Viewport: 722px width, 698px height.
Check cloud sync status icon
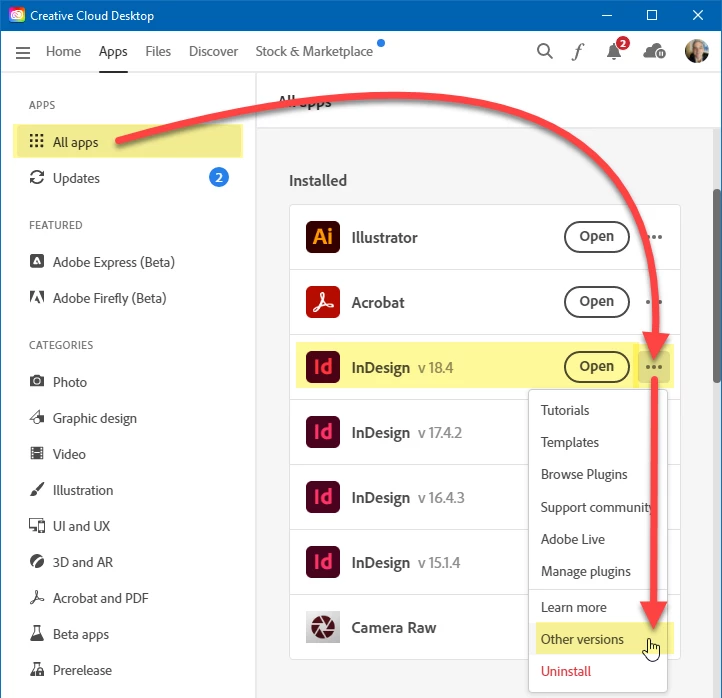654,52
